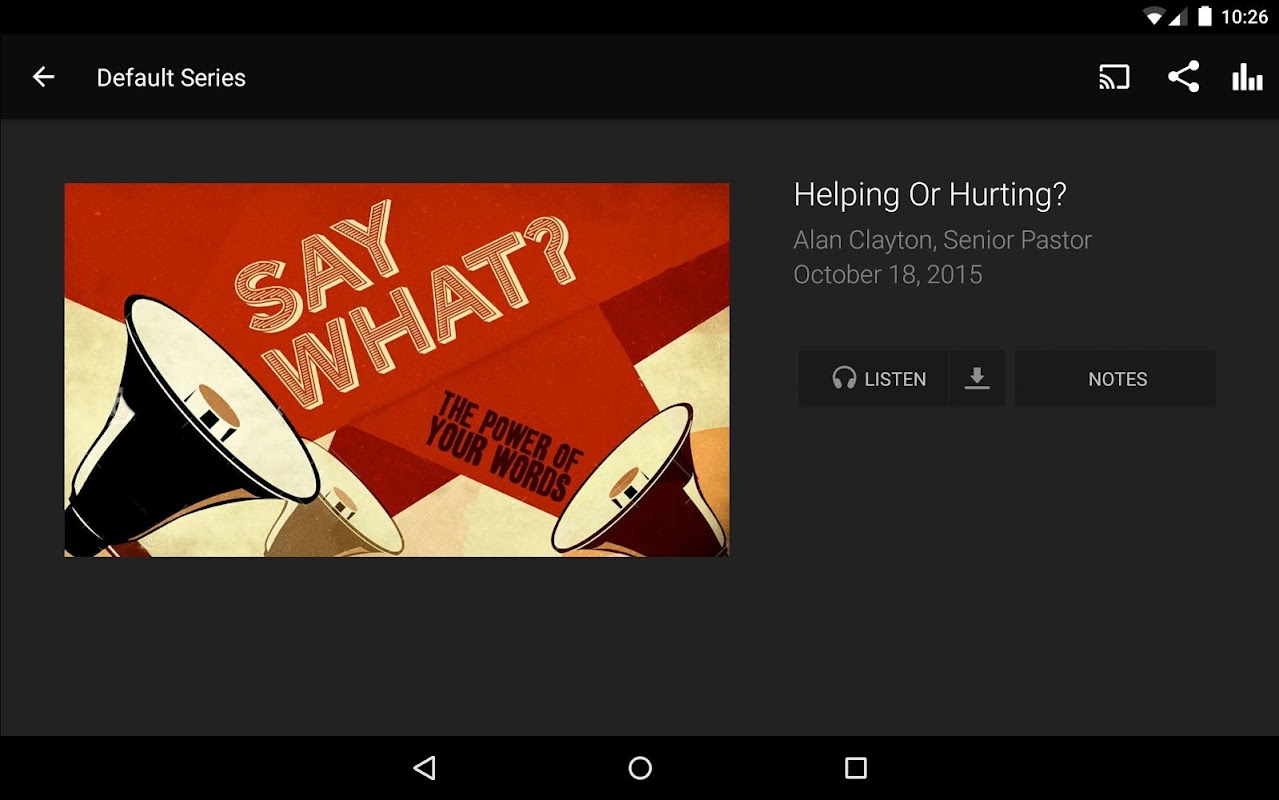Tap the battery icon in the status bar
Screen dimensions: 1279x800
(1205, 16)
